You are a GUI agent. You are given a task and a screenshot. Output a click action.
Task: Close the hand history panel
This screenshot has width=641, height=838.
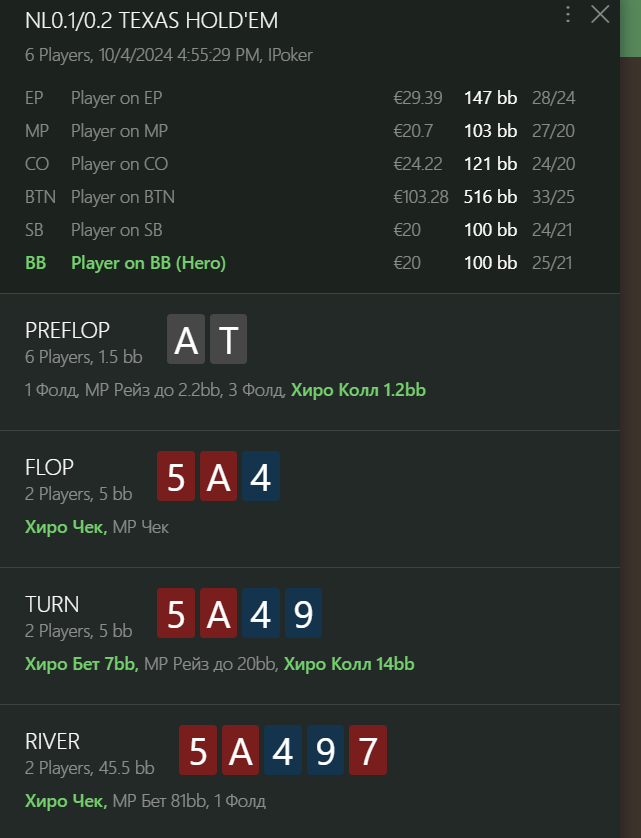600,14
